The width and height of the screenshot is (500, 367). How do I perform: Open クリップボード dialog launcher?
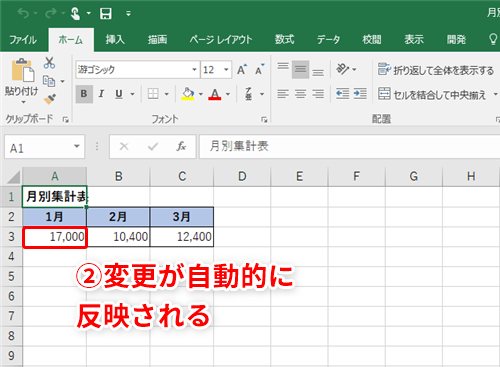pos(66,119)
